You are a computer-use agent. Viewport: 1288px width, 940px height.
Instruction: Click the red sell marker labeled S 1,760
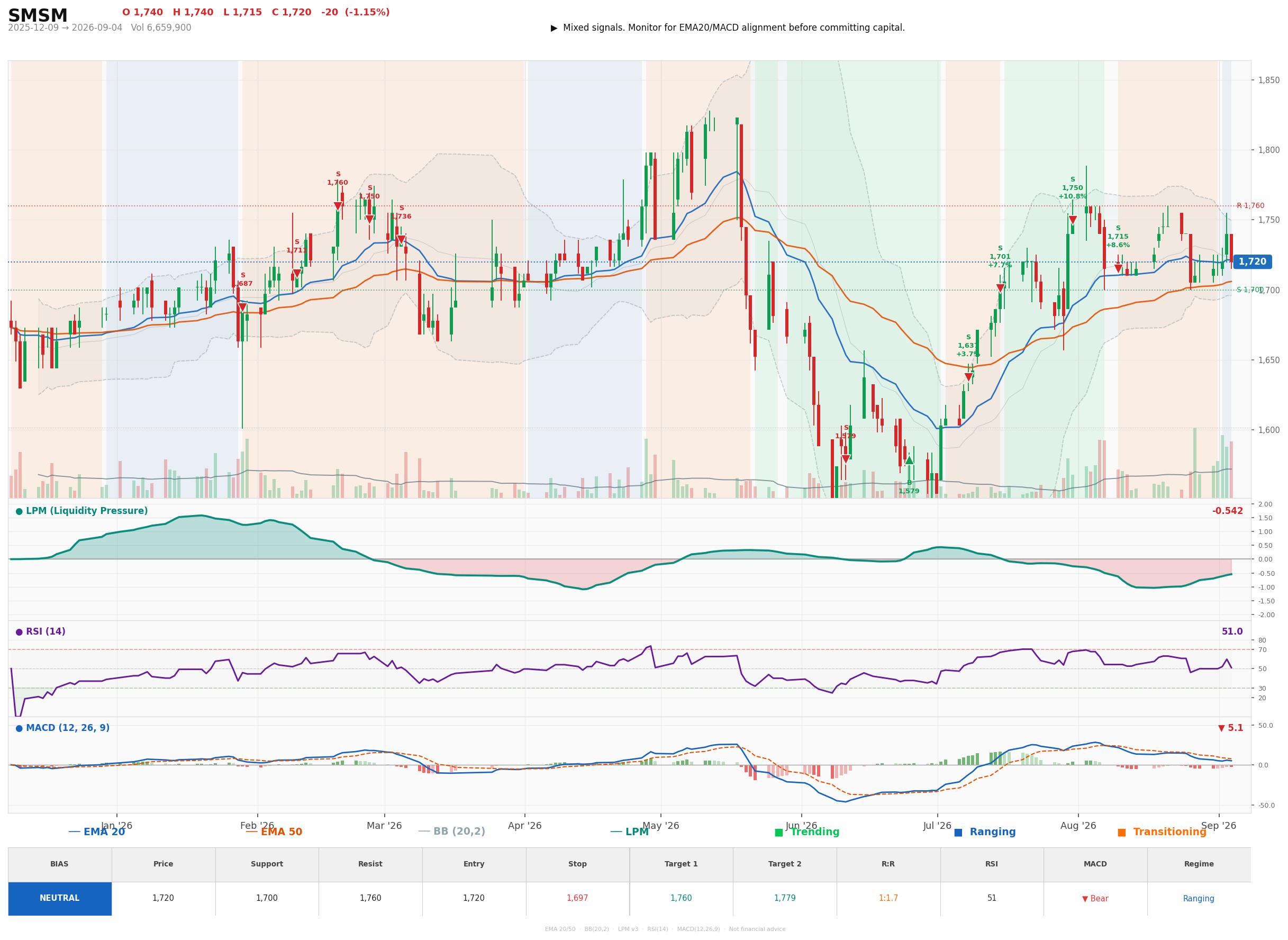click(x=338, y=206)
